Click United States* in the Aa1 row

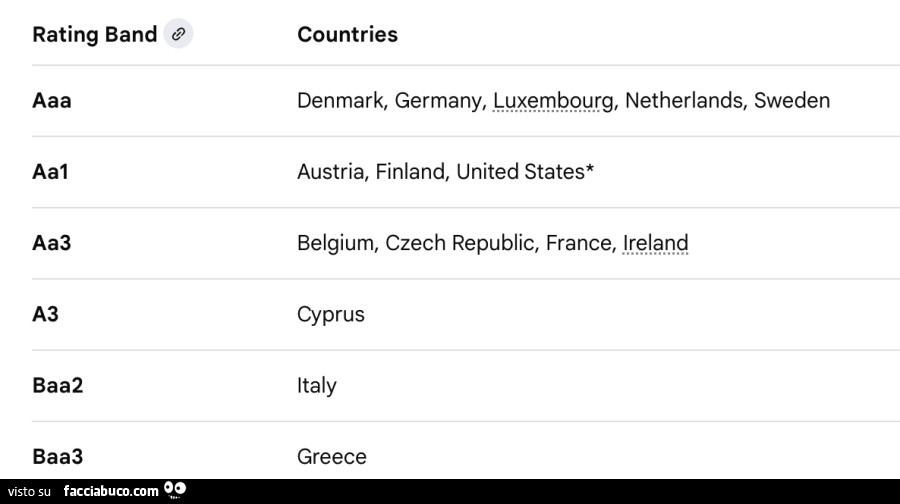[525, 172]
